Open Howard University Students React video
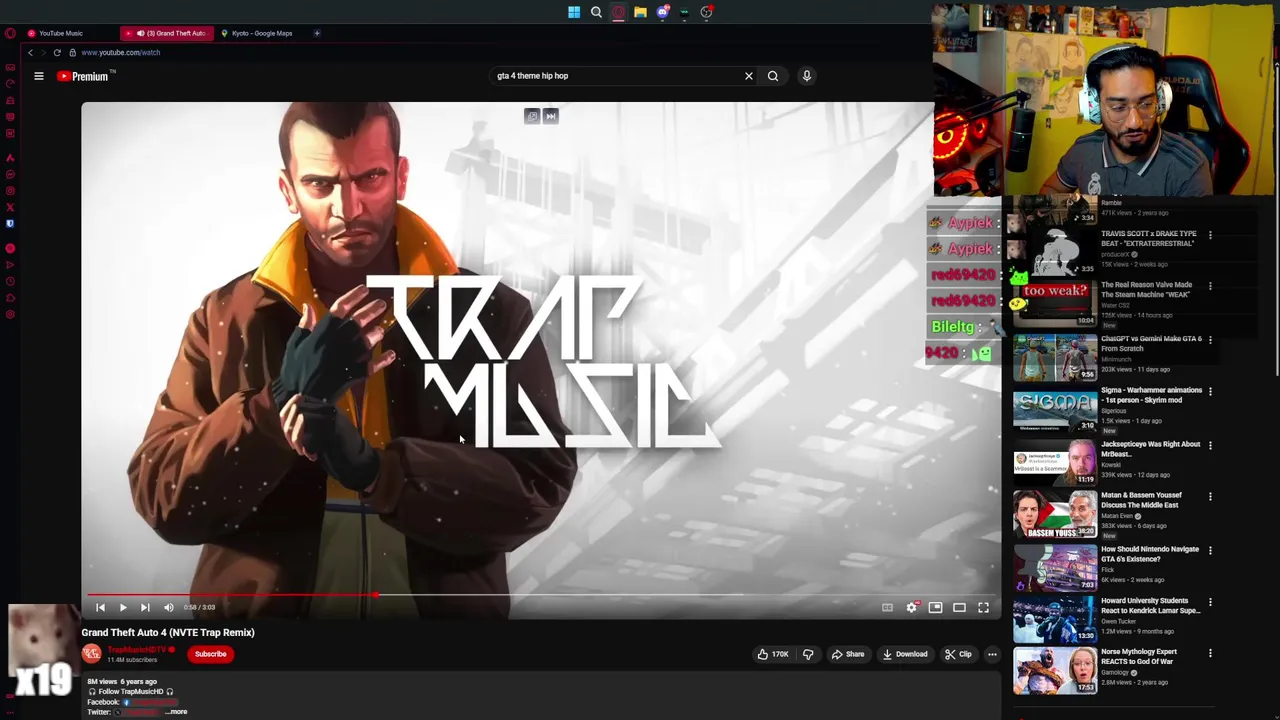 tap(1150, 606)
